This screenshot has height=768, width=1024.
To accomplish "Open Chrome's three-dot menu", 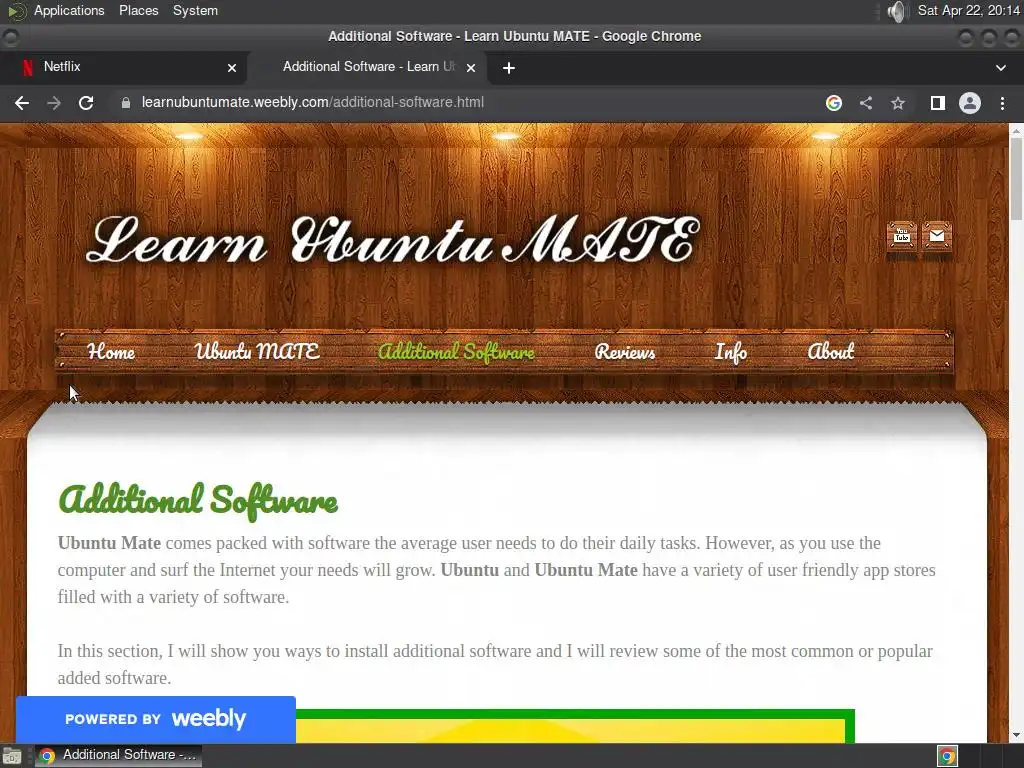I will [x=1002, y=103].
